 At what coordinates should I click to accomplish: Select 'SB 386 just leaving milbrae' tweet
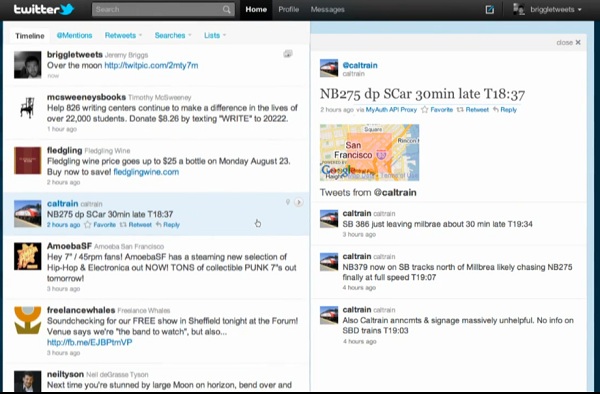point(449,224)
